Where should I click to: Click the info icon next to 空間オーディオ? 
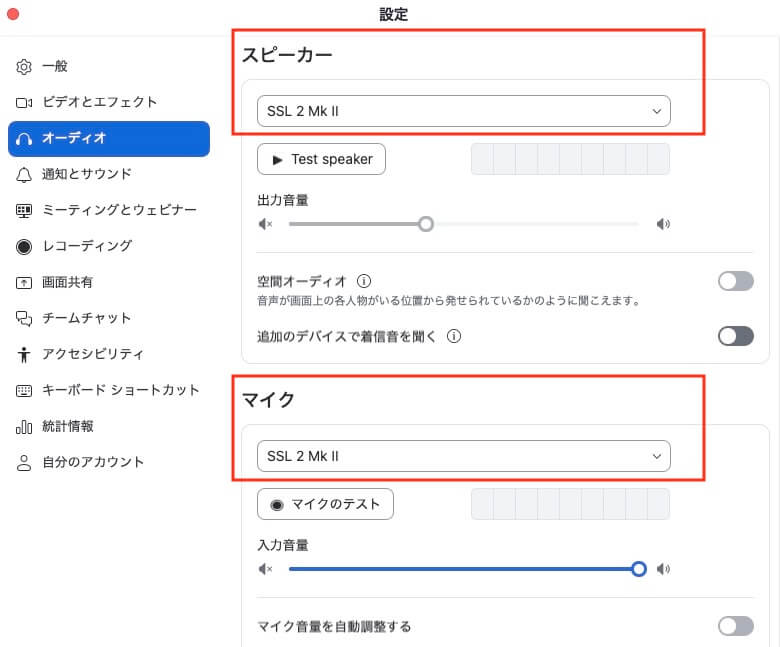(364, 281)
